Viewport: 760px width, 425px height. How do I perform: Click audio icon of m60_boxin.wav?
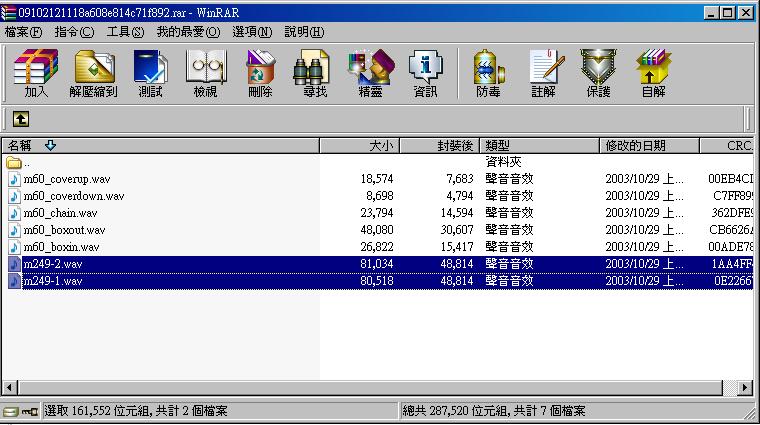click(x=14, y=247)
